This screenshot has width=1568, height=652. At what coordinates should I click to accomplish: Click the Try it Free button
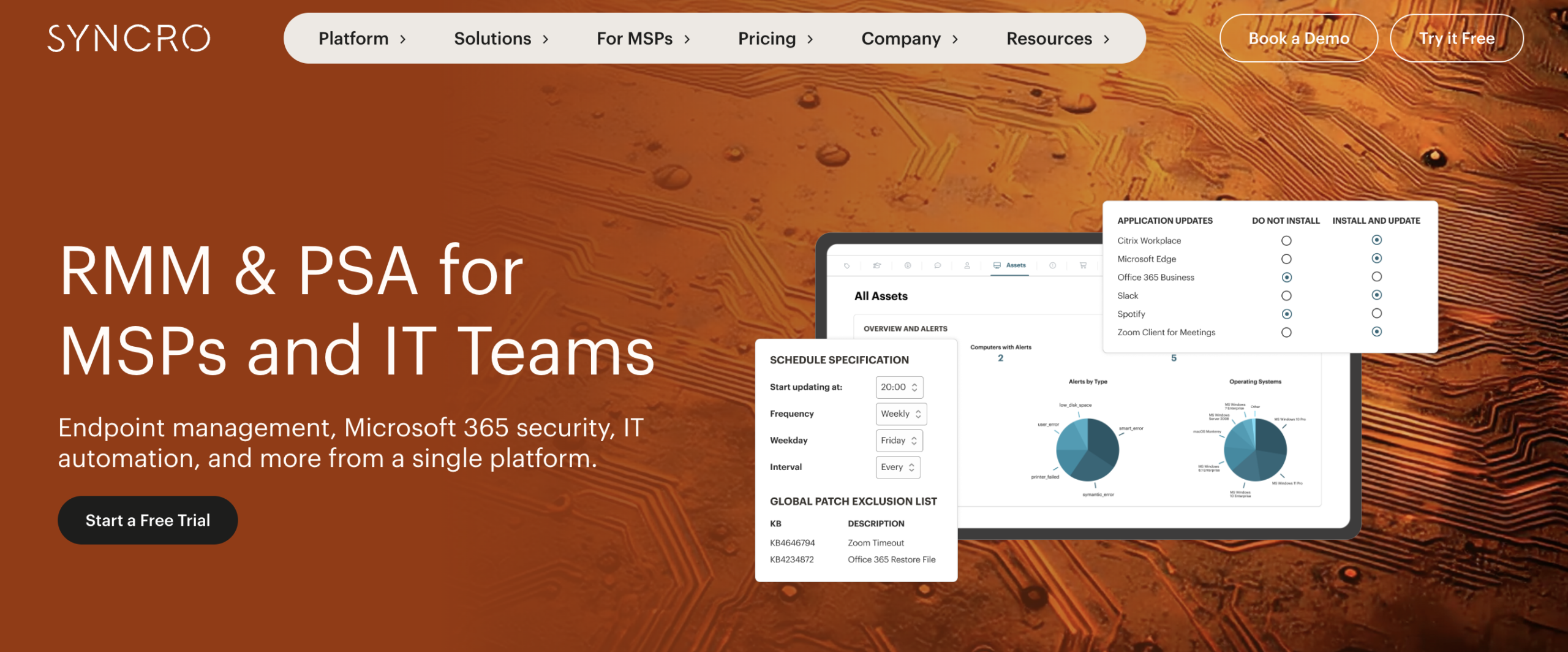pyautogui.click(x=1457, y=38)
